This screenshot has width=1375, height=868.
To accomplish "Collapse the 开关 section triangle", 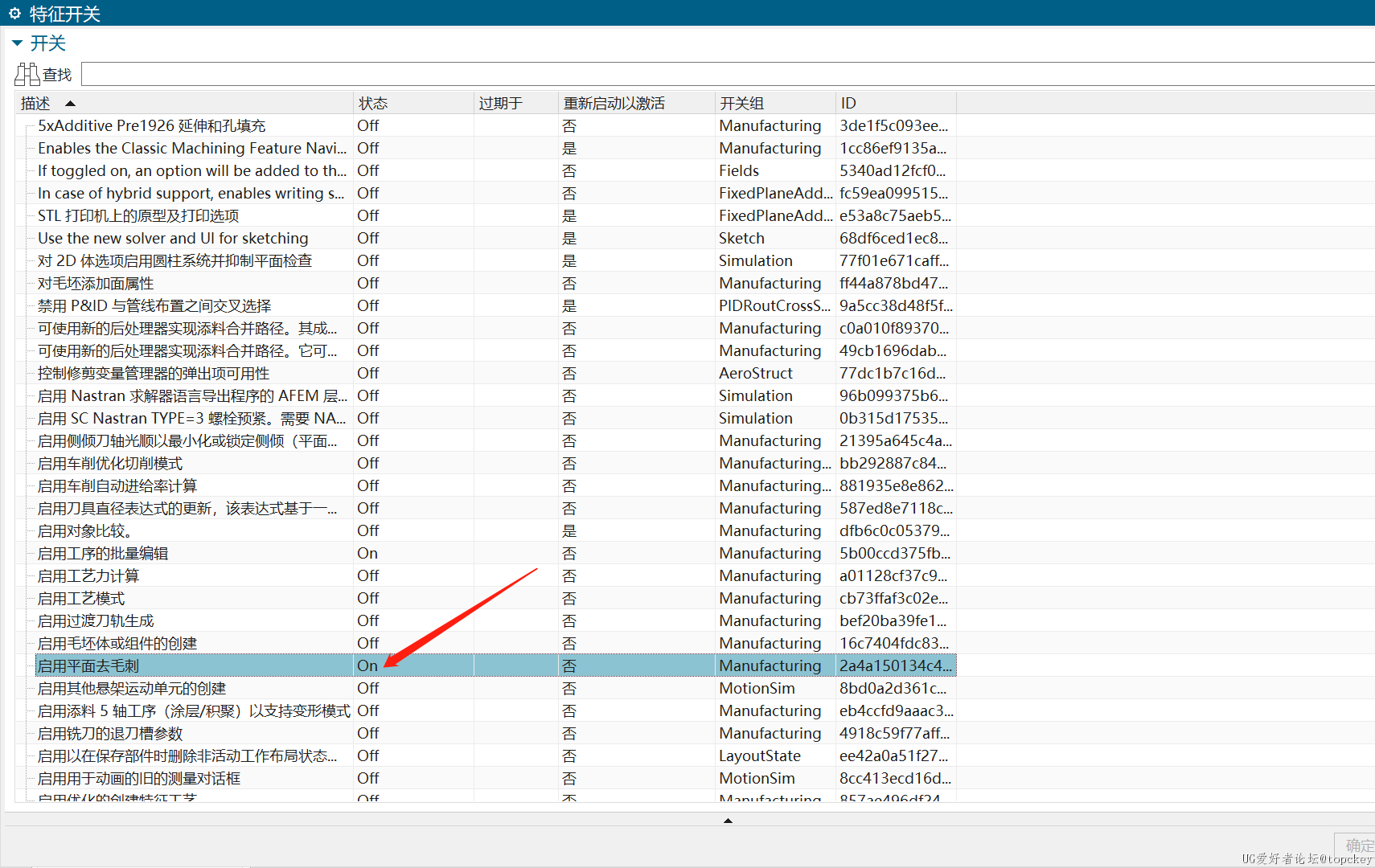I will [17, 43].
